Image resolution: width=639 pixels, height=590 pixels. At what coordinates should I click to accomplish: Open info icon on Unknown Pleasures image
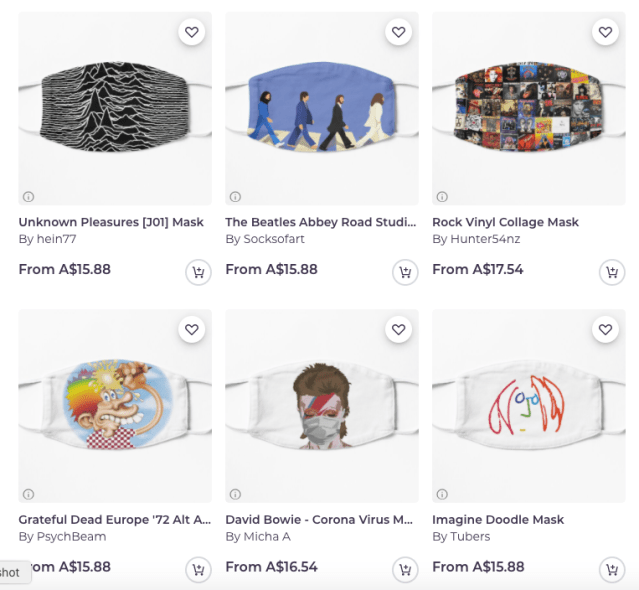[x=28, y=196]
